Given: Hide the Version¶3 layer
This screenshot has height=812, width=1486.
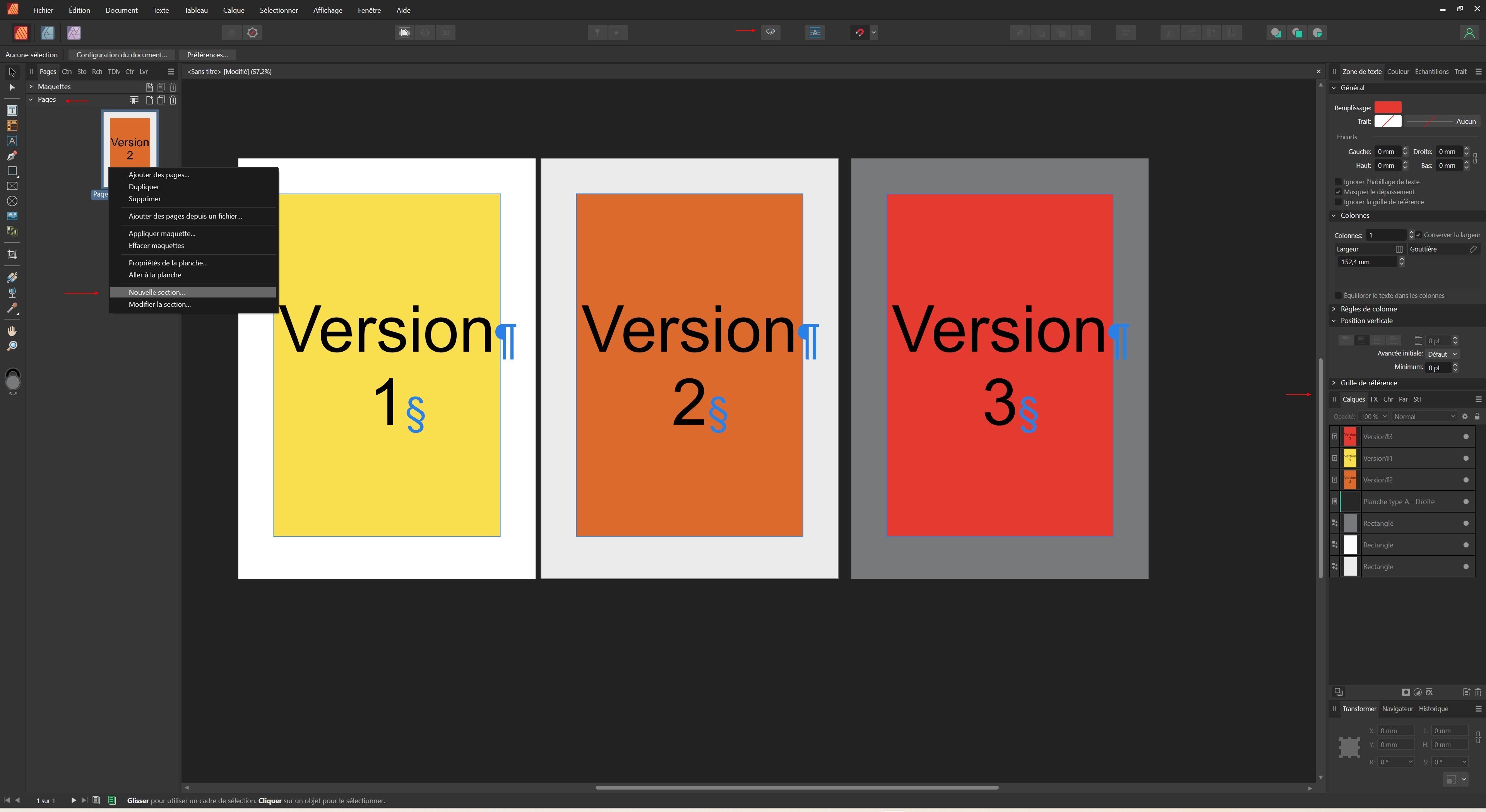Looking at the screenshot, I should [1466, 437].
